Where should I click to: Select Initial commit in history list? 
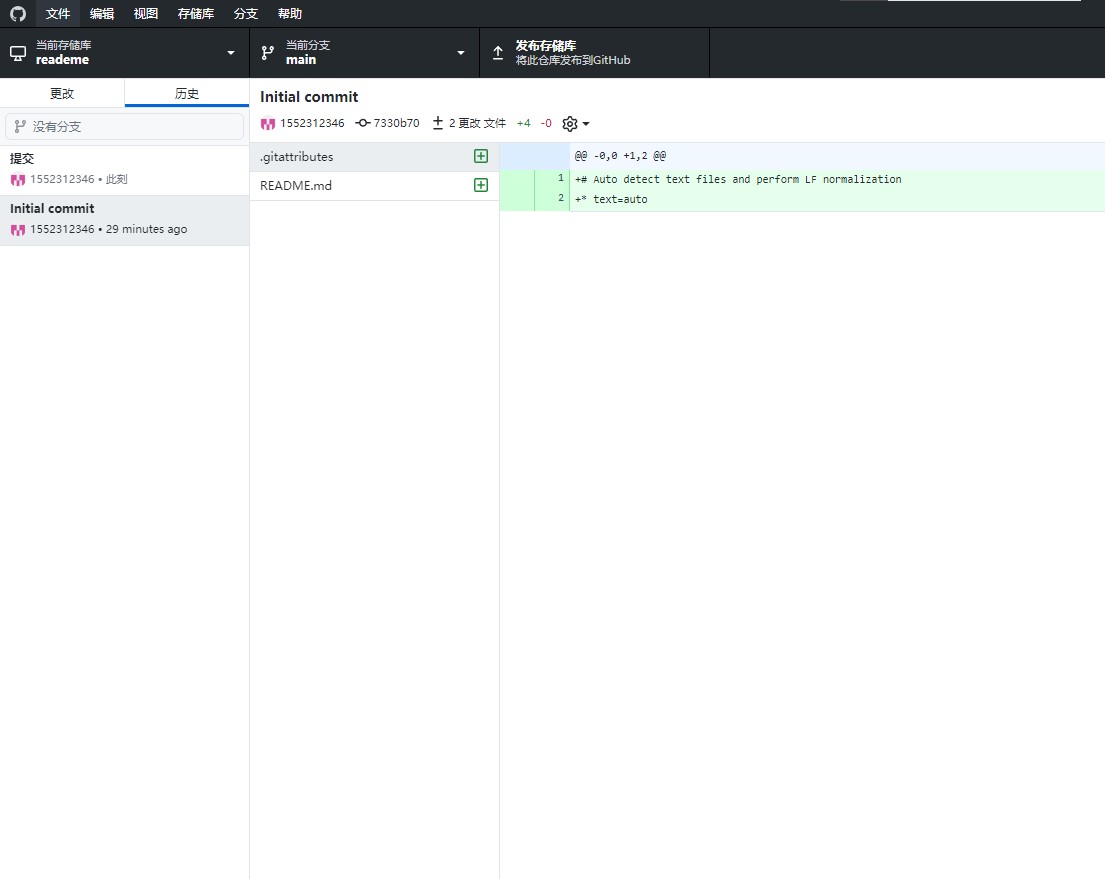click(x=124, y=219)
